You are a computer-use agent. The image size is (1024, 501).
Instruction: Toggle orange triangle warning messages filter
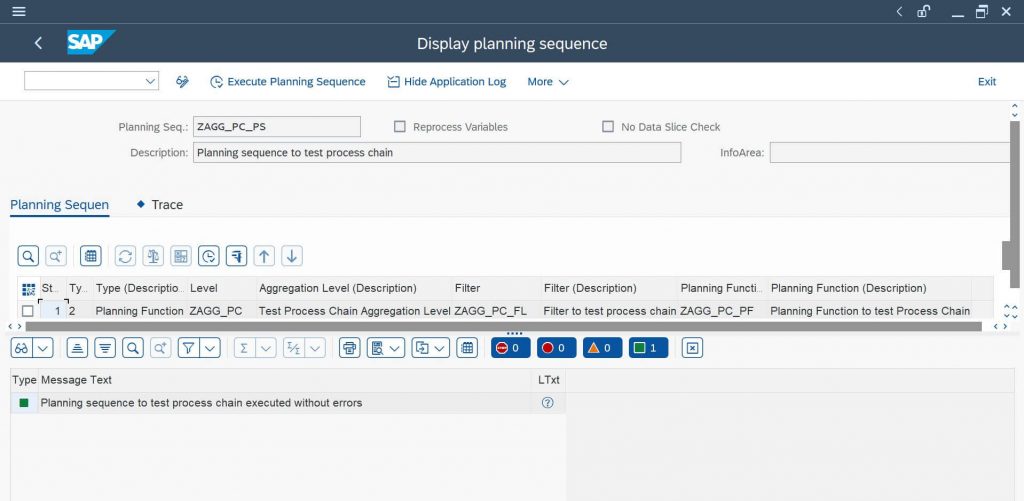click(x=603, y=348)
